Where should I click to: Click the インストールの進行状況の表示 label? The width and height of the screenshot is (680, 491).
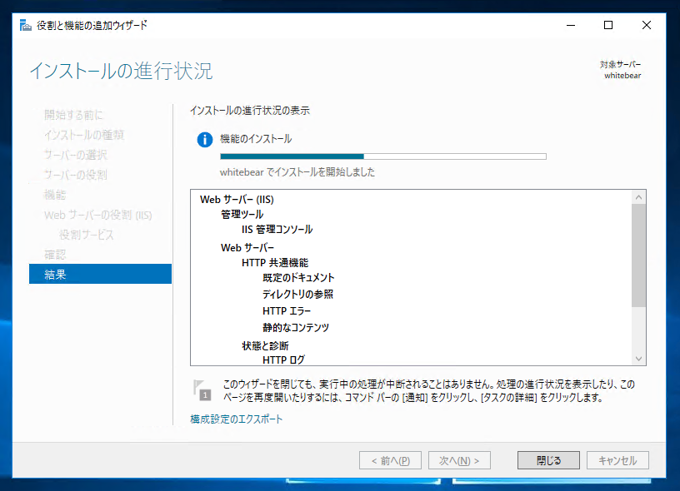point(250,110)
